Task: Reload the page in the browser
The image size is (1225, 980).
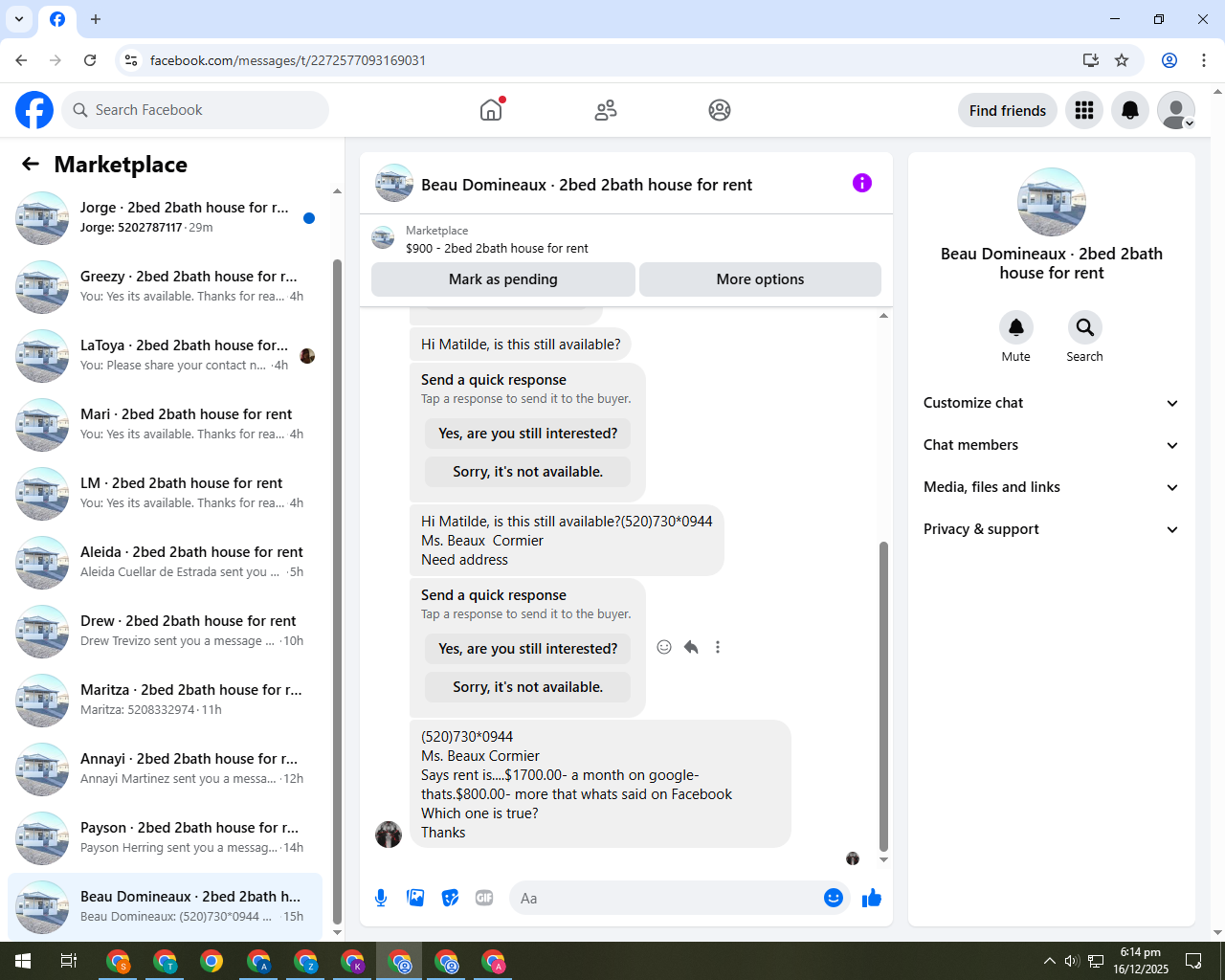Action: point(90,60)
